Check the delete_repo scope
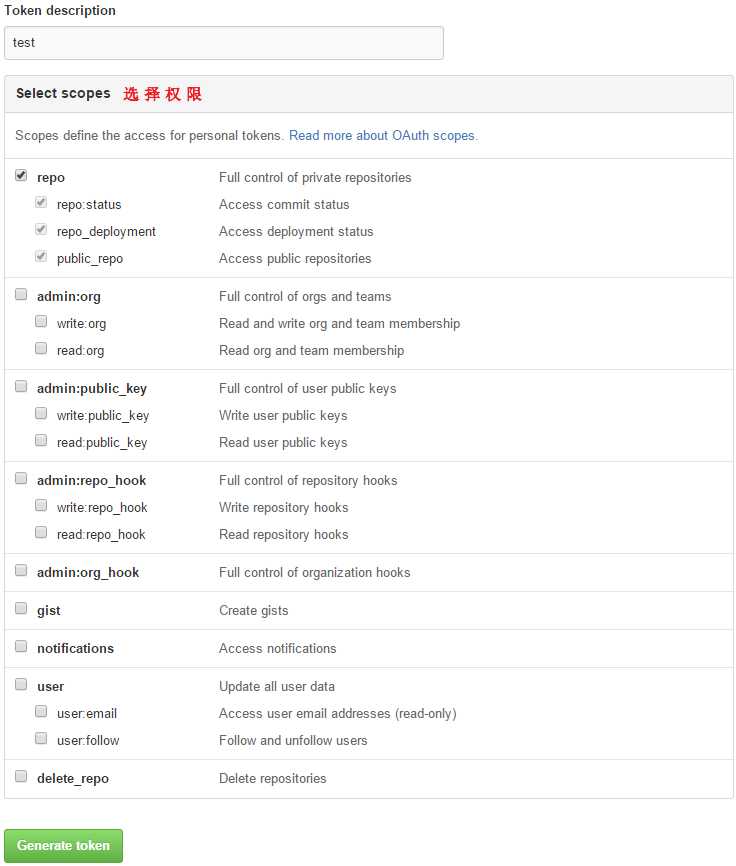Image resolution: width=736 pixels, height=866 pixels. 21,777
